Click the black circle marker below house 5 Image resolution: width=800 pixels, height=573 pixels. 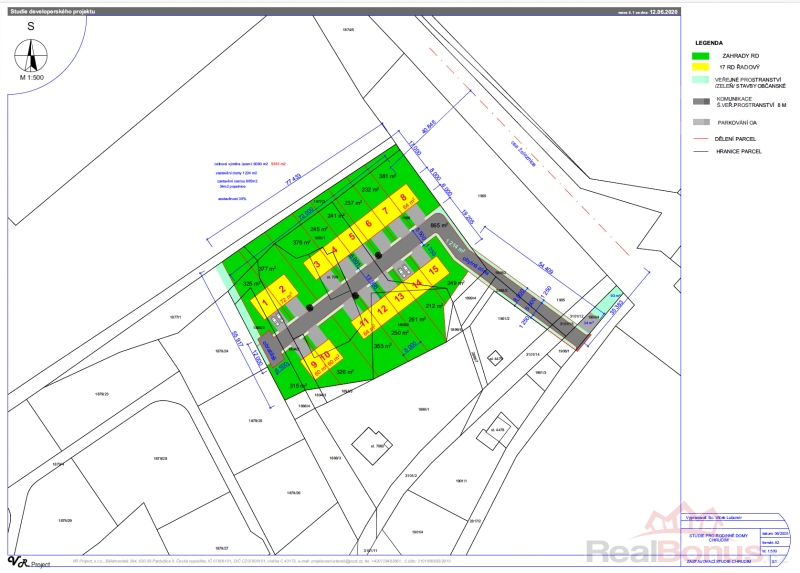point(379,256)
